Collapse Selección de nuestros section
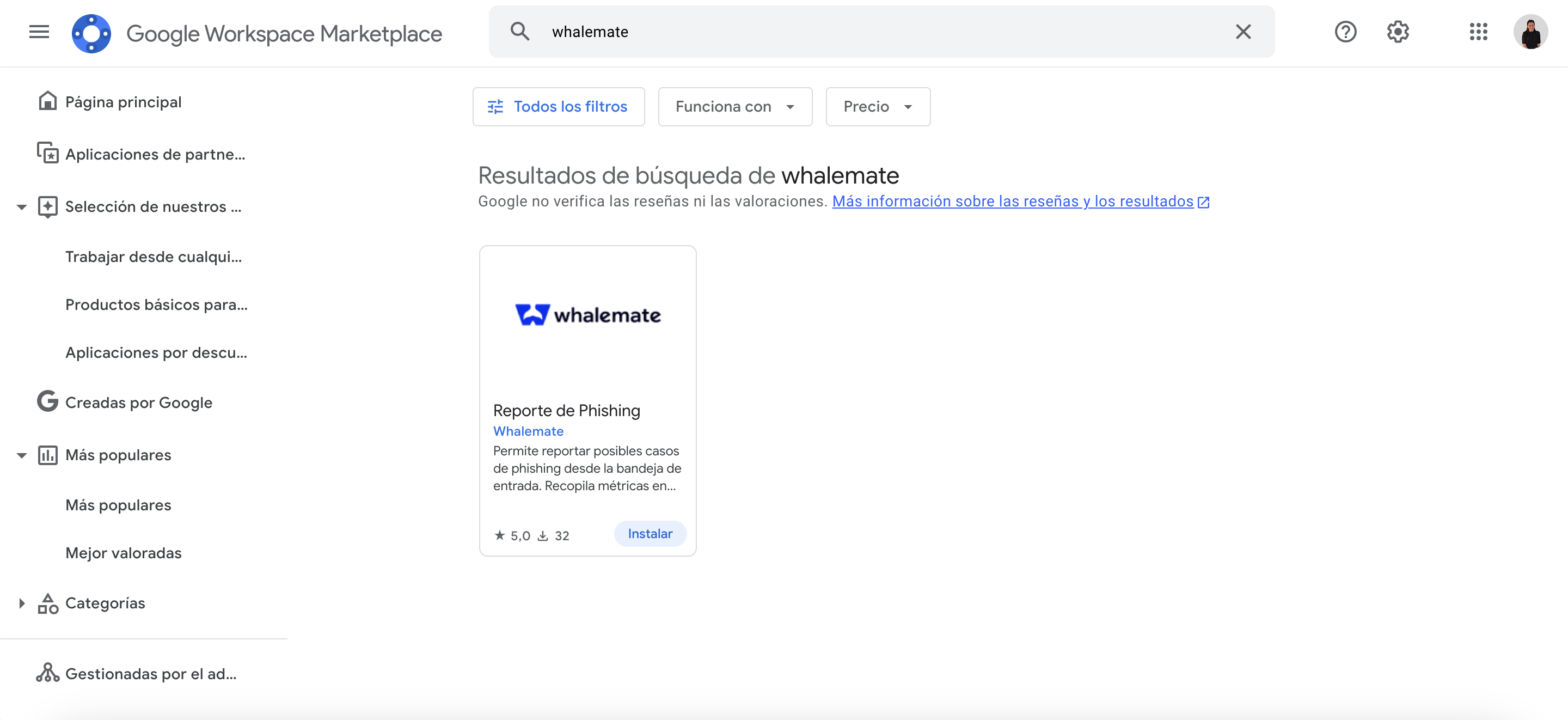This screenshot has height=720, width=1568. [22, 207]
